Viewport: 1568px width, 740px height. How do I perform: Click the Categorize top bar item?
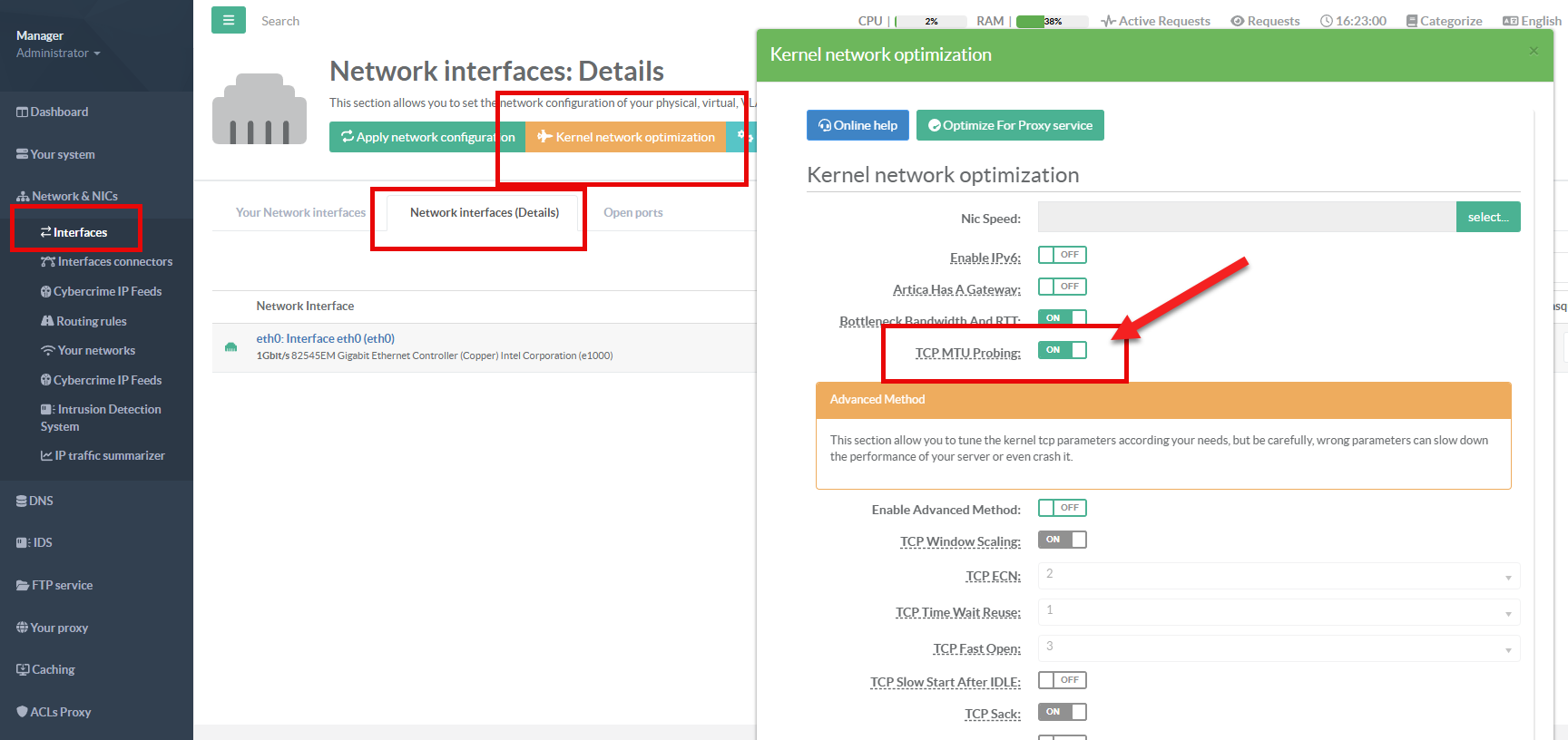[1444, 21]
